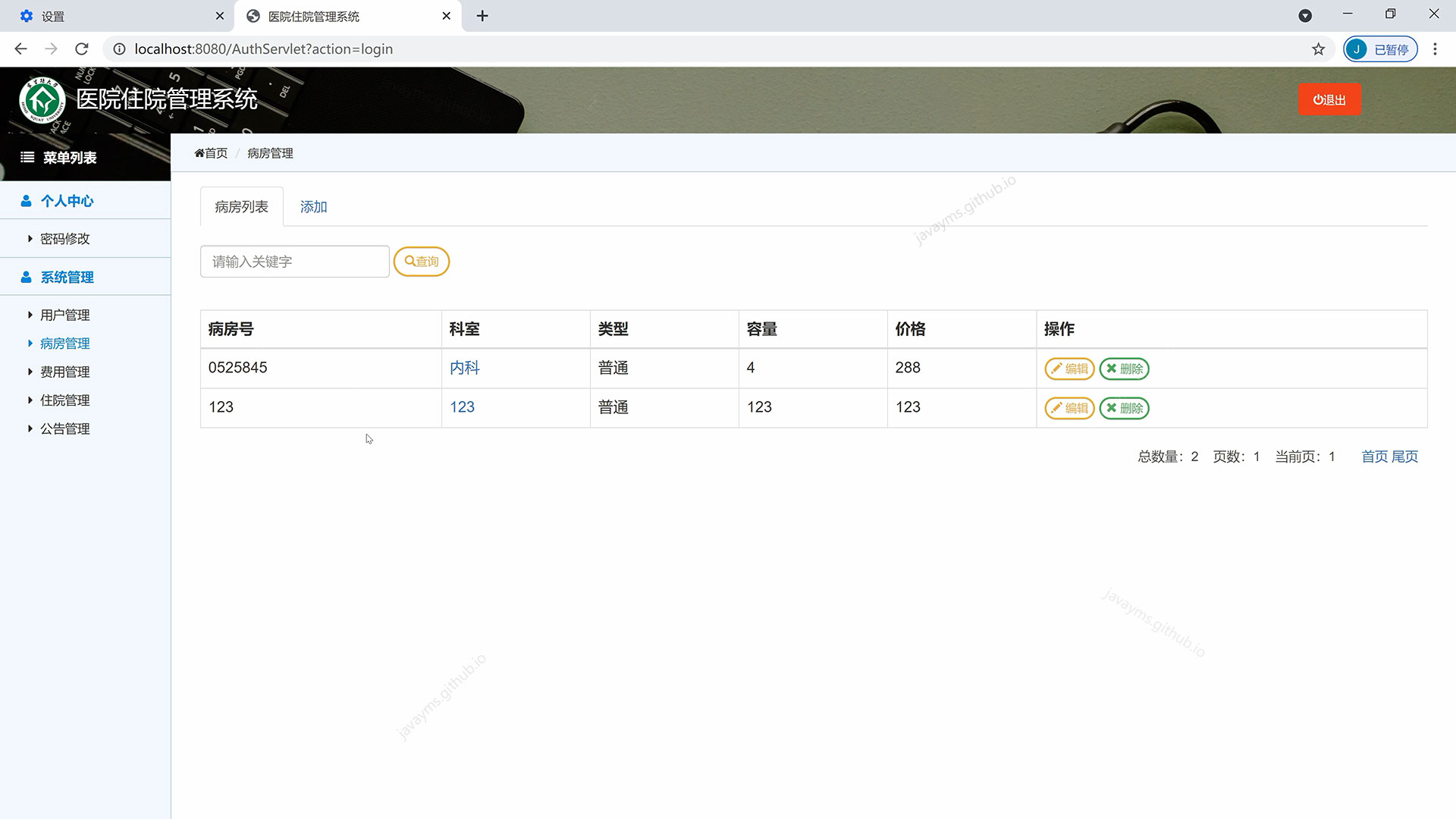Click the hospital logo emblem
The image size is (1456, 819).
click(x=42, y=100)
